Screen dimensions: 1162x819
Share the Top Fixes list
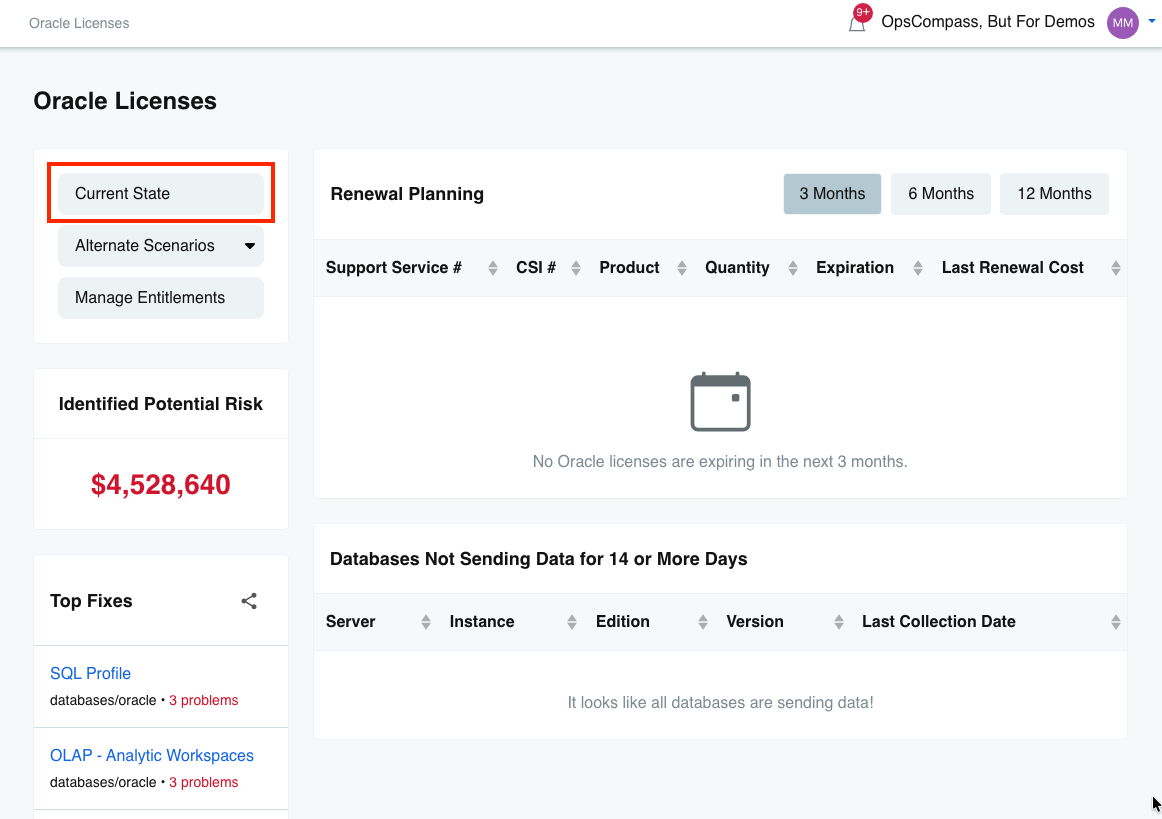(x=249, y=601)
